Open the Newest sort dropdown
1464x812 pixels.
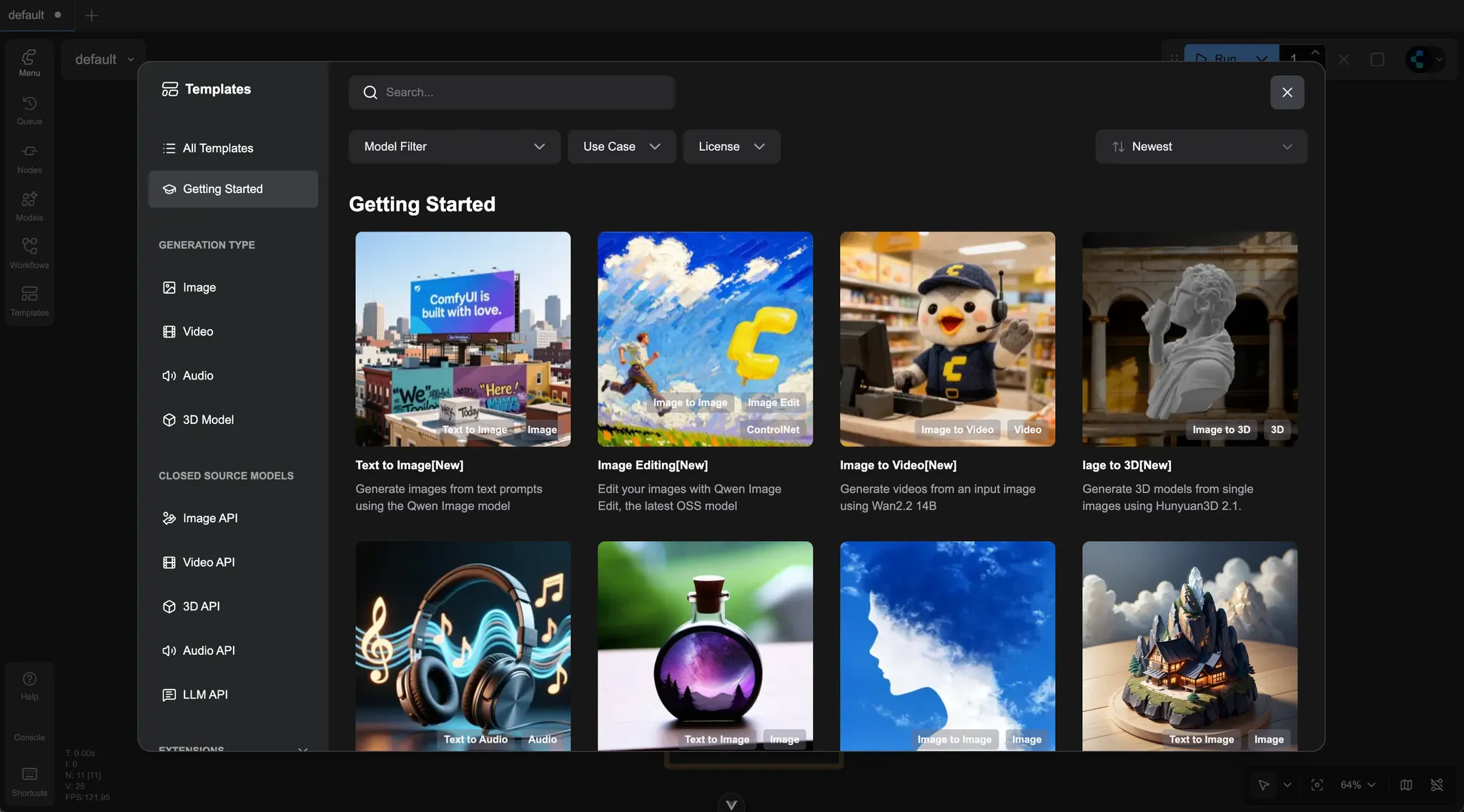[x=1200, y=146]
